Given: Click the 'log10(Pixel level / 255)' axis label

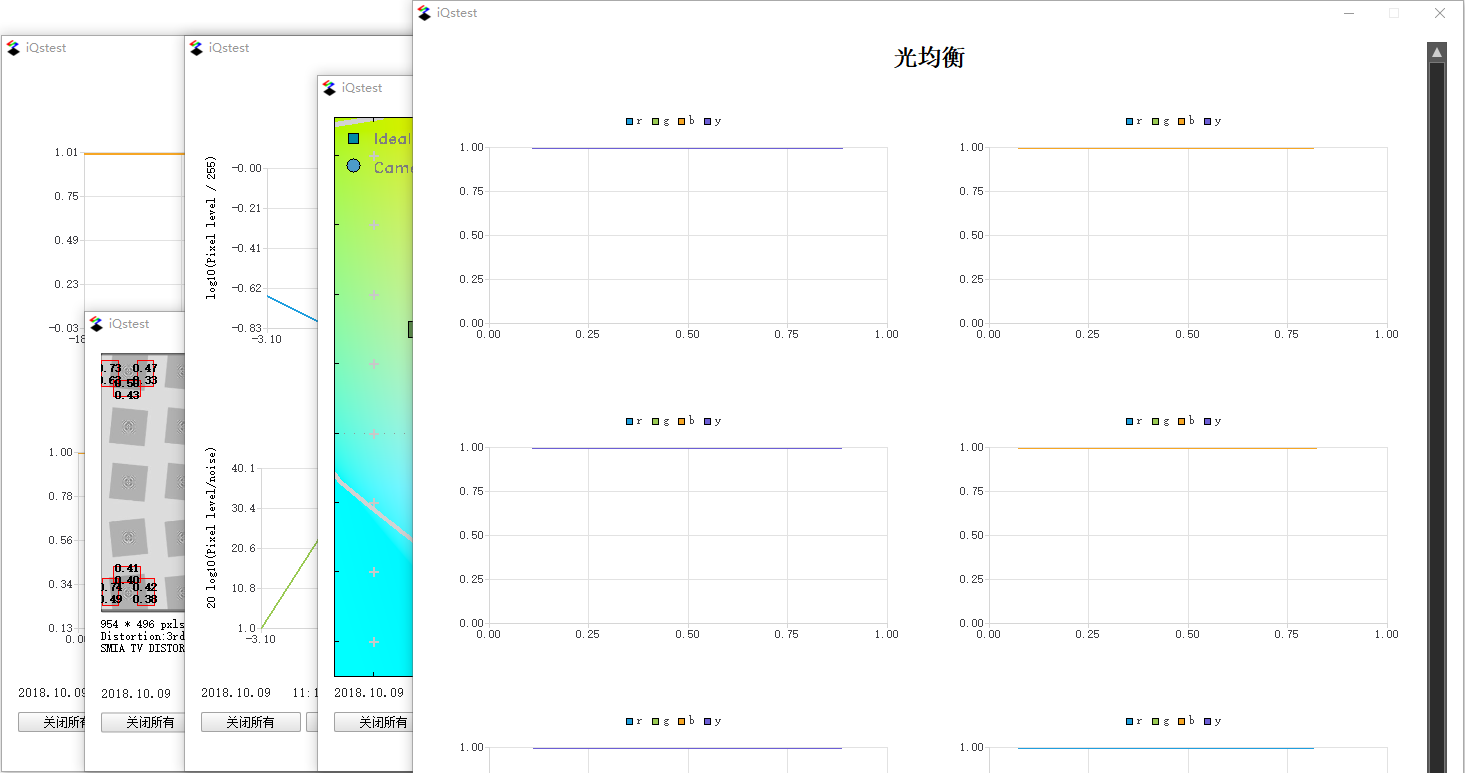Looking at the screenshot, I should 212,227.
